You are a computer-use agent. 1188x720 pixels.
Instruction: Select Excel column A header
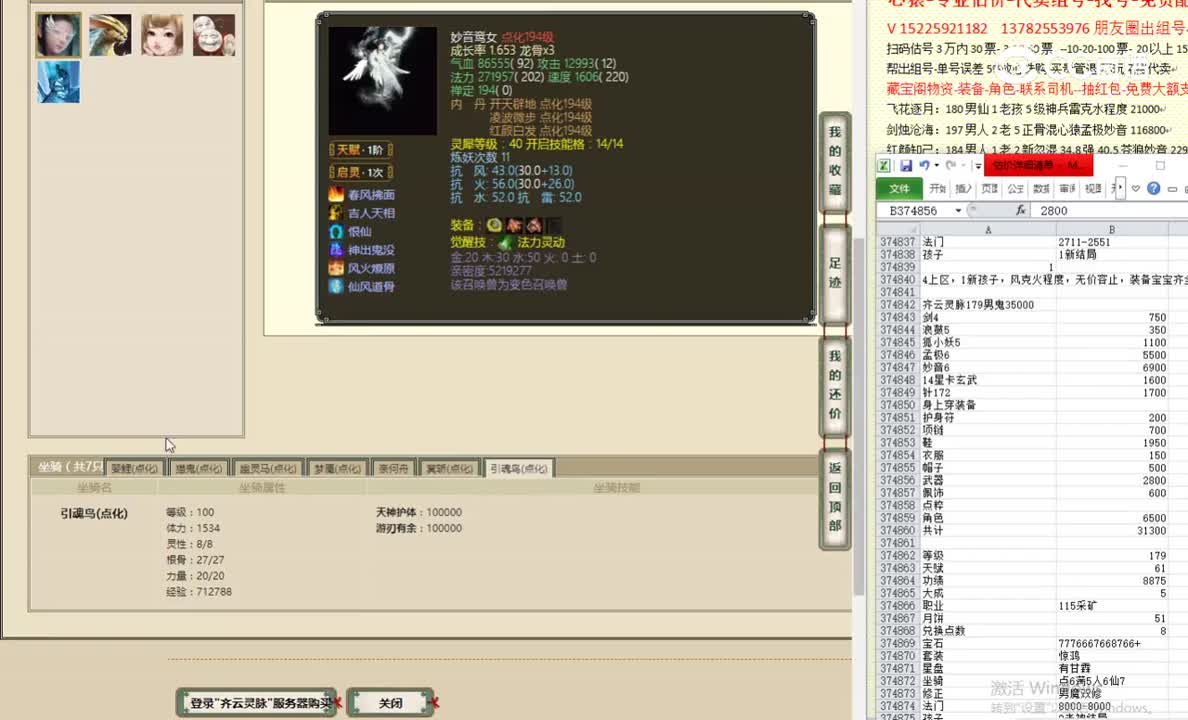pyautogui.click(x=988, y=230)
